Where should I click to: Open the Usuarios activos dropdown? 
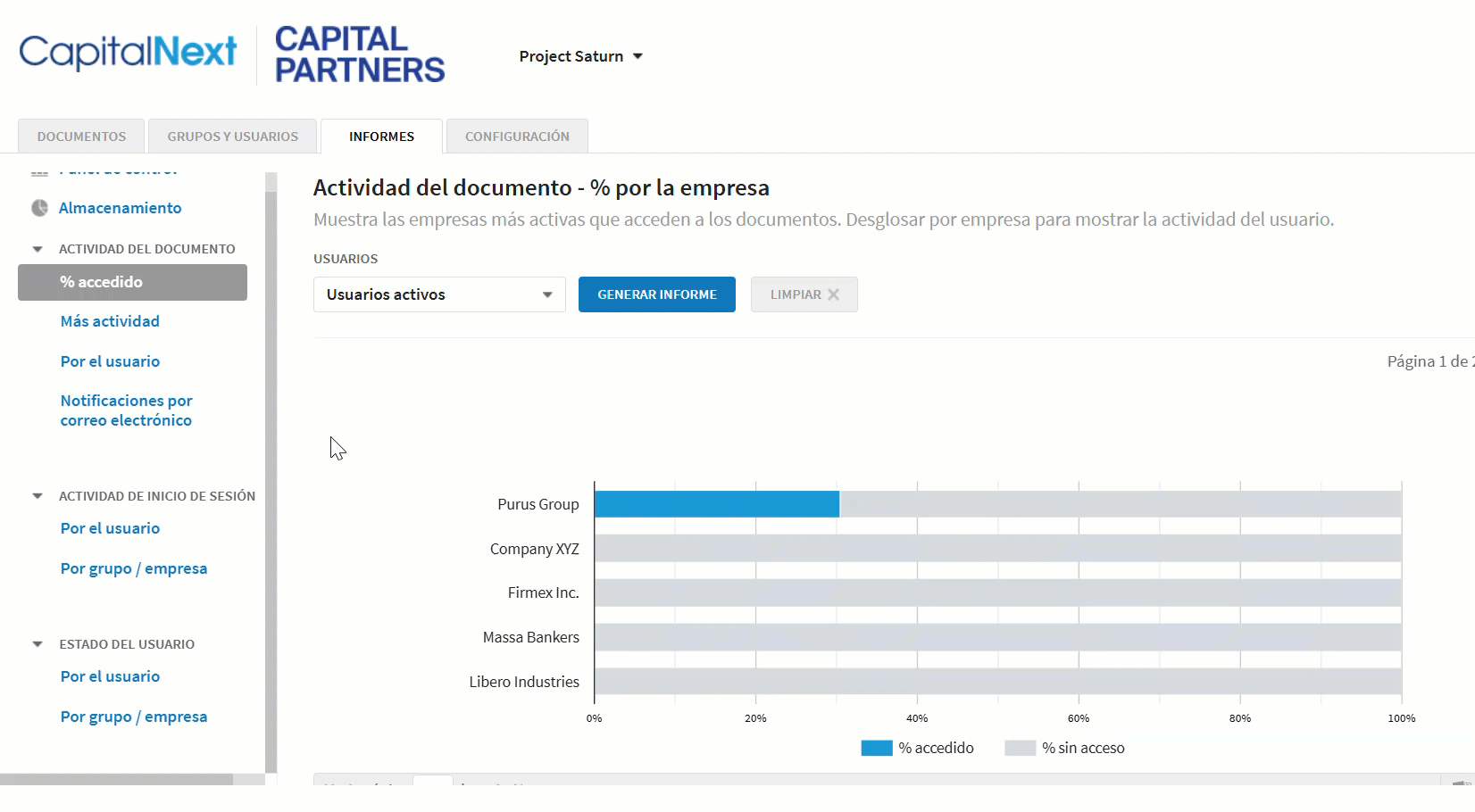[439, 294]
